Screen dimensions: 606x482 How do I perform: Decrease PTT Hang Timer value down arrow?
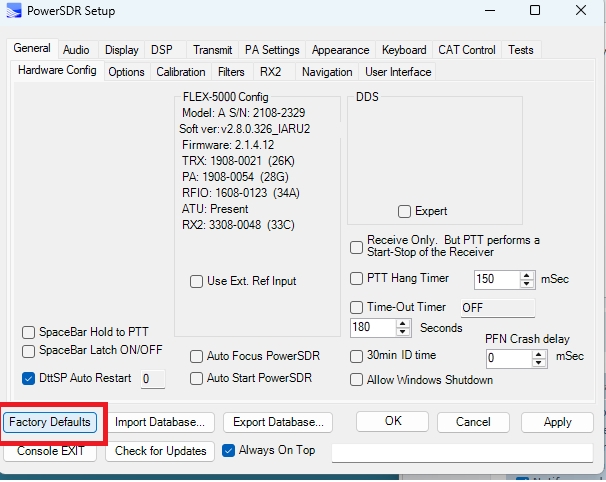click(x=526, y=283)
